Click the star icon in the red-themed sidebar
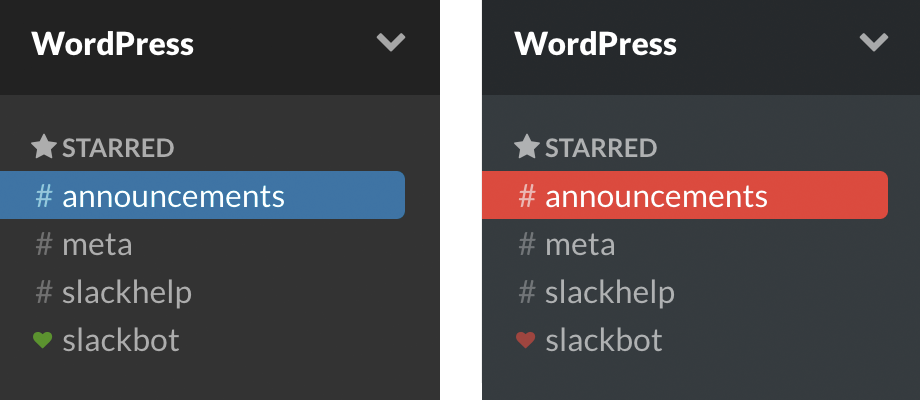The width and height of the screenshot is (920, 400). [526, 148]
